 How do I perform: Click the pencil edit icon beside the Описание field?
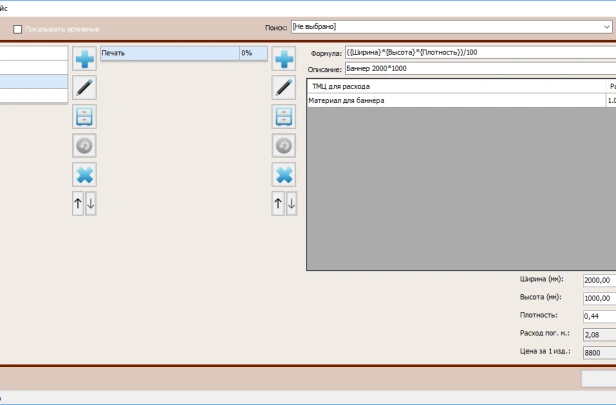coord(285,88)
